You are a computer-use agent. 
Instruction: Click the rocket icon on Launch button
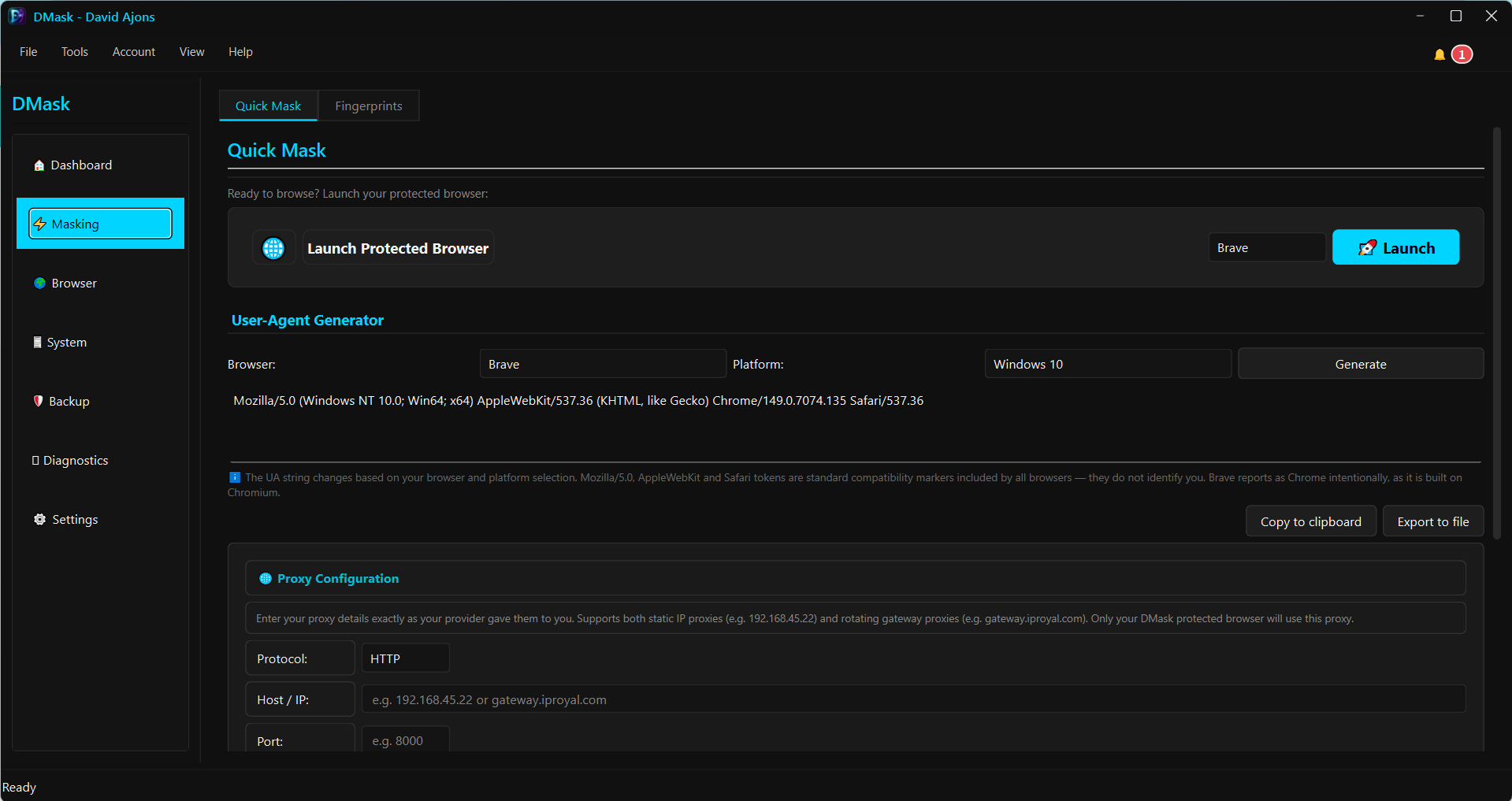coord(1367,248)
